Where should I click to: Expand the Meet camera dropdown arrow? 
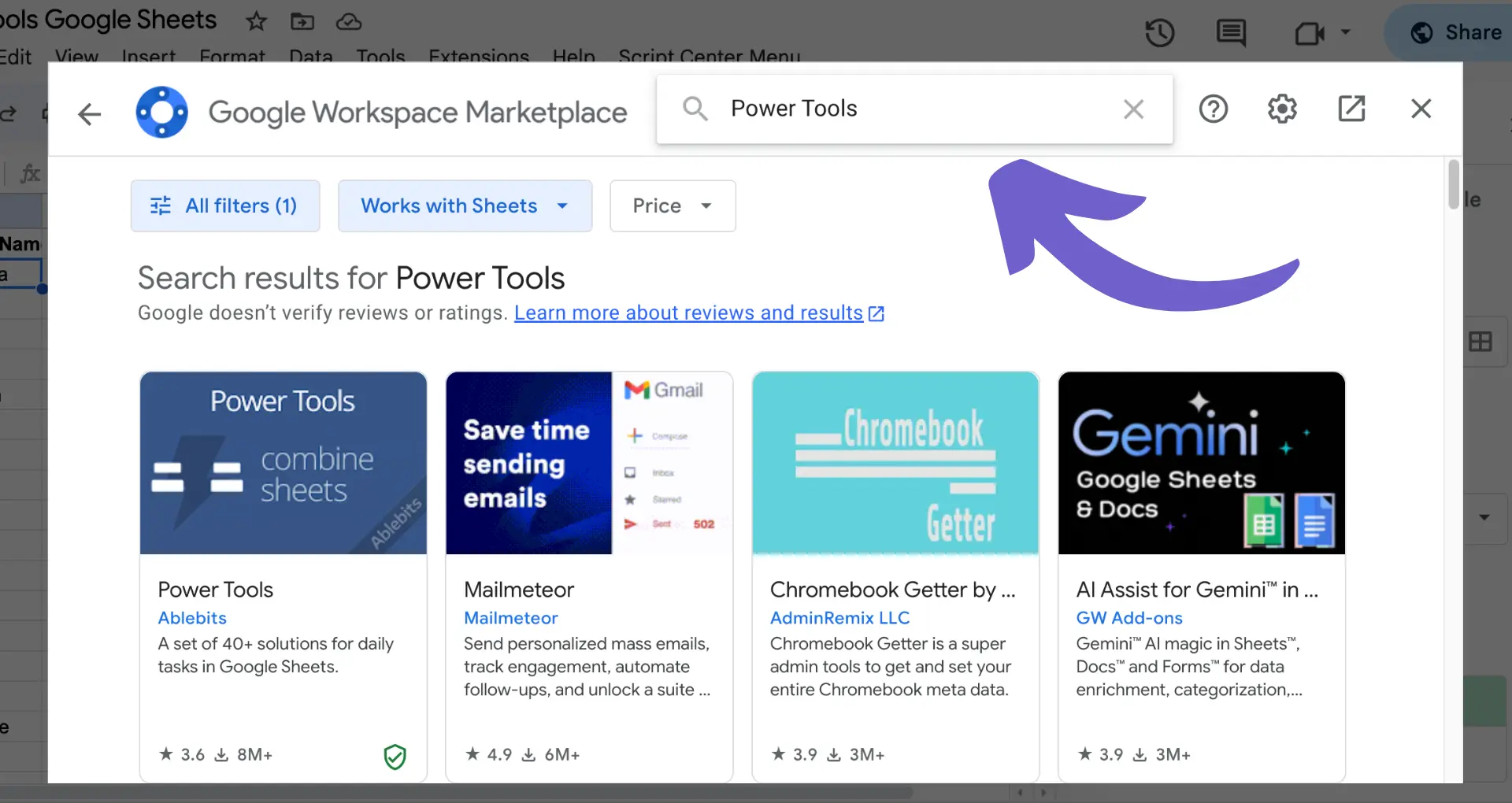tap(1346, 32)
